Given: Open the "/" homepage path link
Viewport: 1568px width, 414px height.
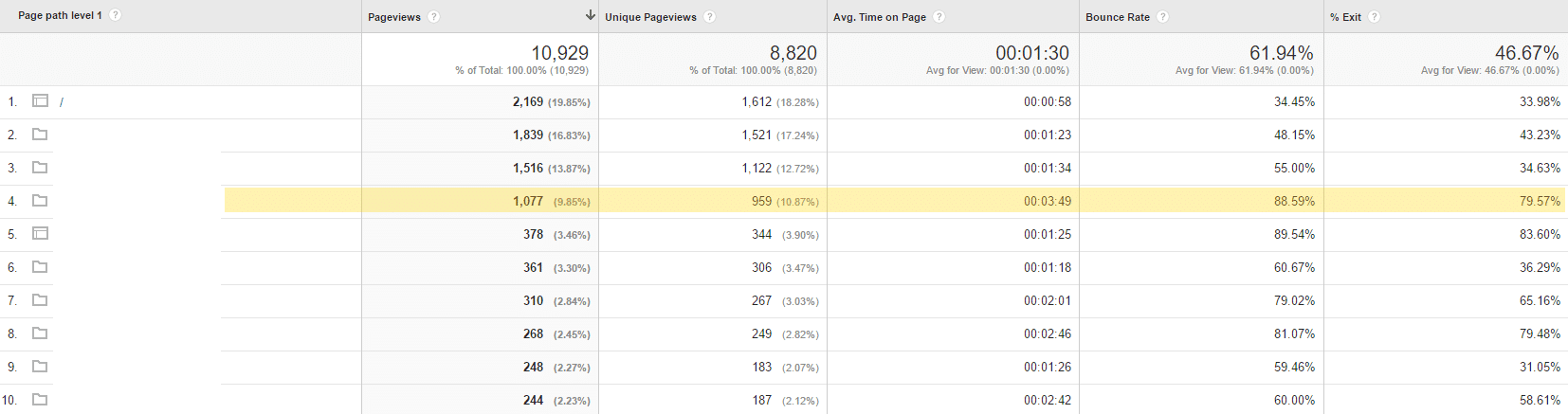Looking at the screenshot, I should tap(62, 102).
